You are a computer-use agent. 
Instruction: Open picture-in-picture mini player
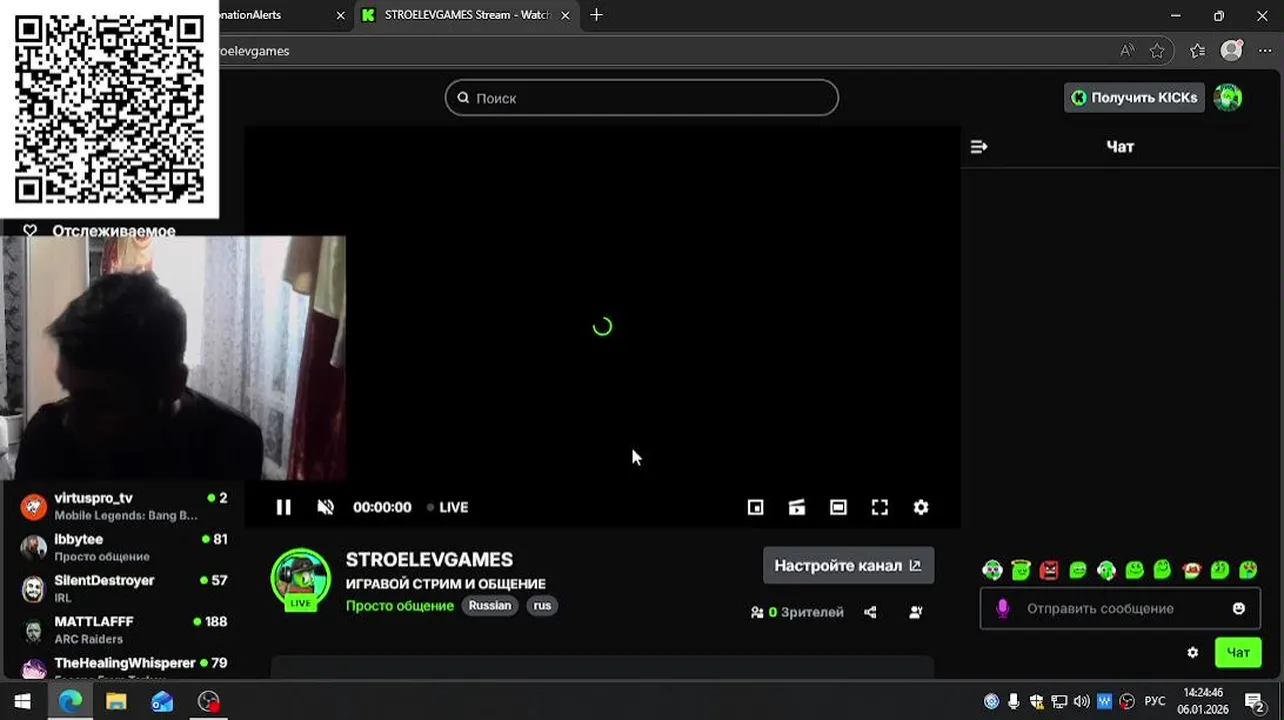click(x=756, y=507)
